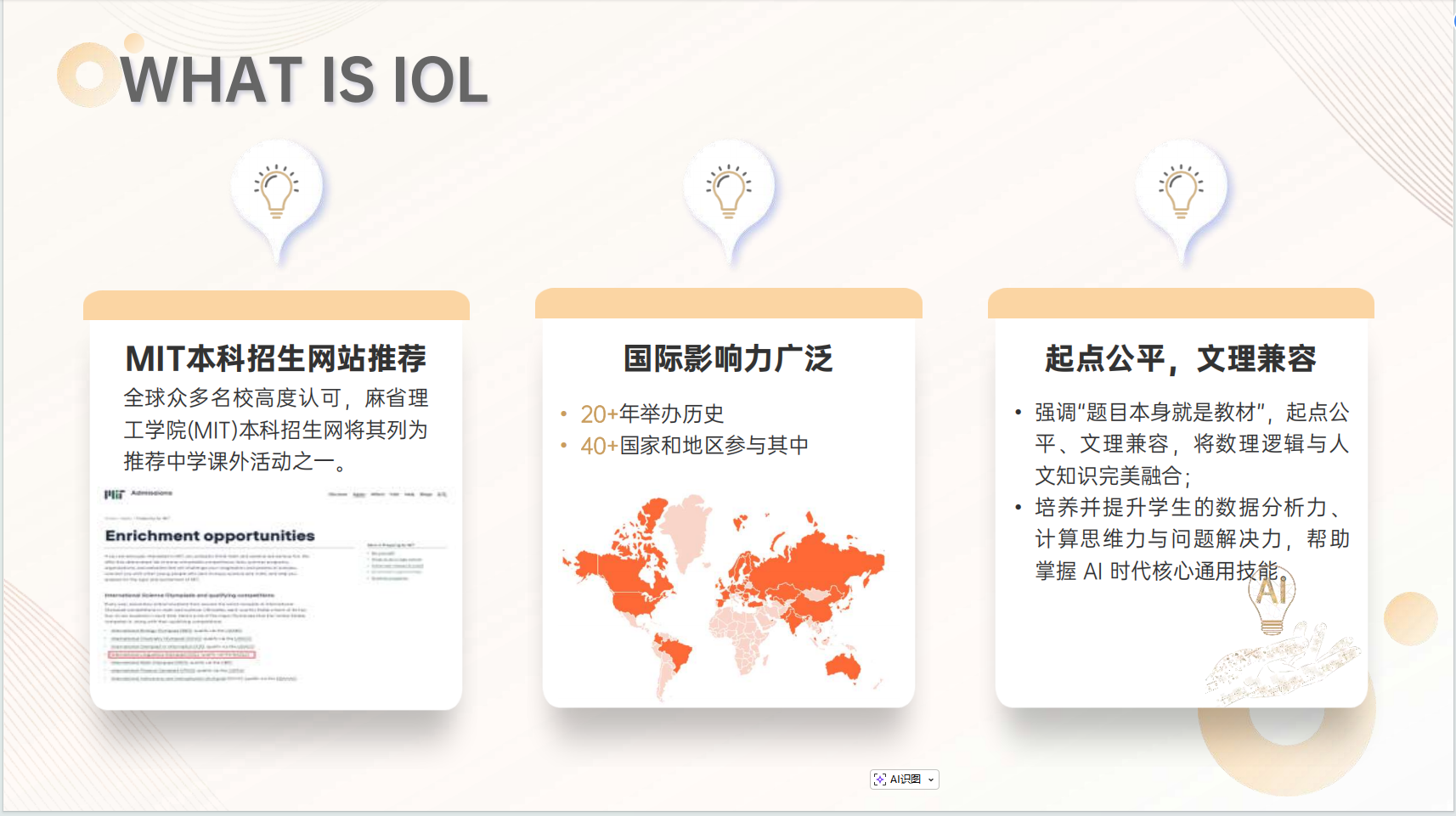The width and height of the screenshot is (1456, 816).
Task: Click the MIT本科招生网站推荐 heading
Action: 276,358
